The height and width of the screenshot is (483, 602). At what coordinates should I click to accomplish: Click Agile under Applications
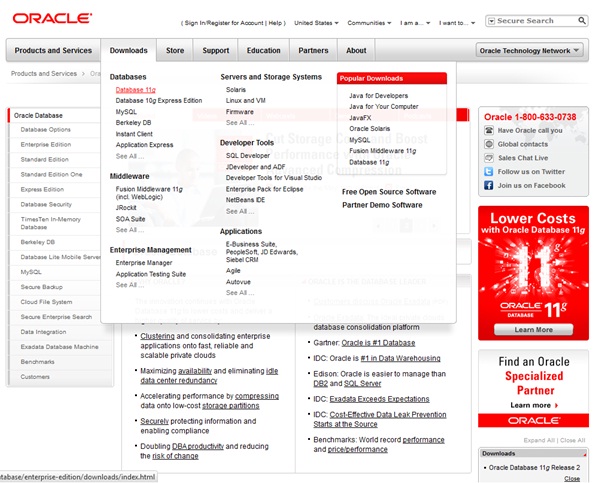tap(233, 271)
